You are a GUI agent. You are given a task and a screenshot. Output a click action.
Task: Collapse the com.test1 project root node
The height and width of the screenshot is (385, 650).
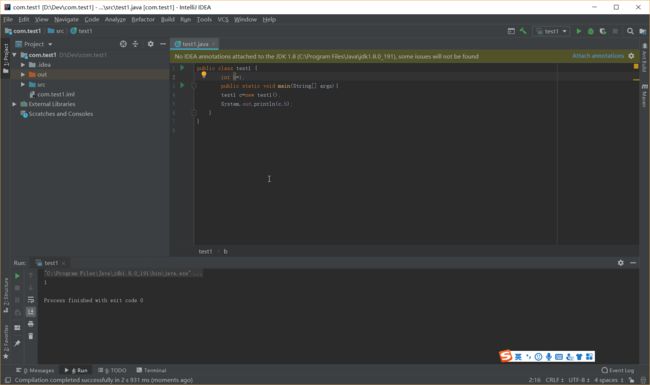tap(14, 55)
